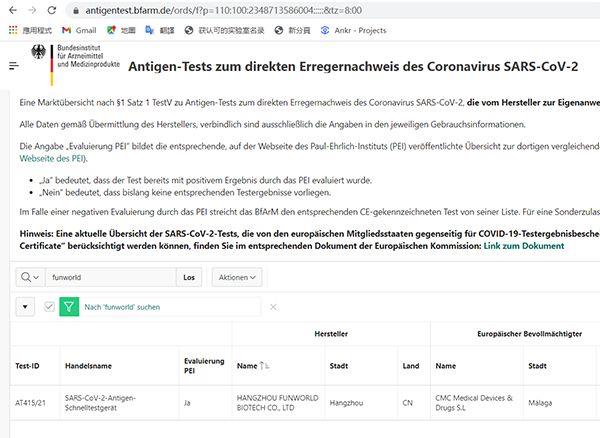Click the 'Handelsname' column header
Viewport: 600px width, 438px height.
88,366
